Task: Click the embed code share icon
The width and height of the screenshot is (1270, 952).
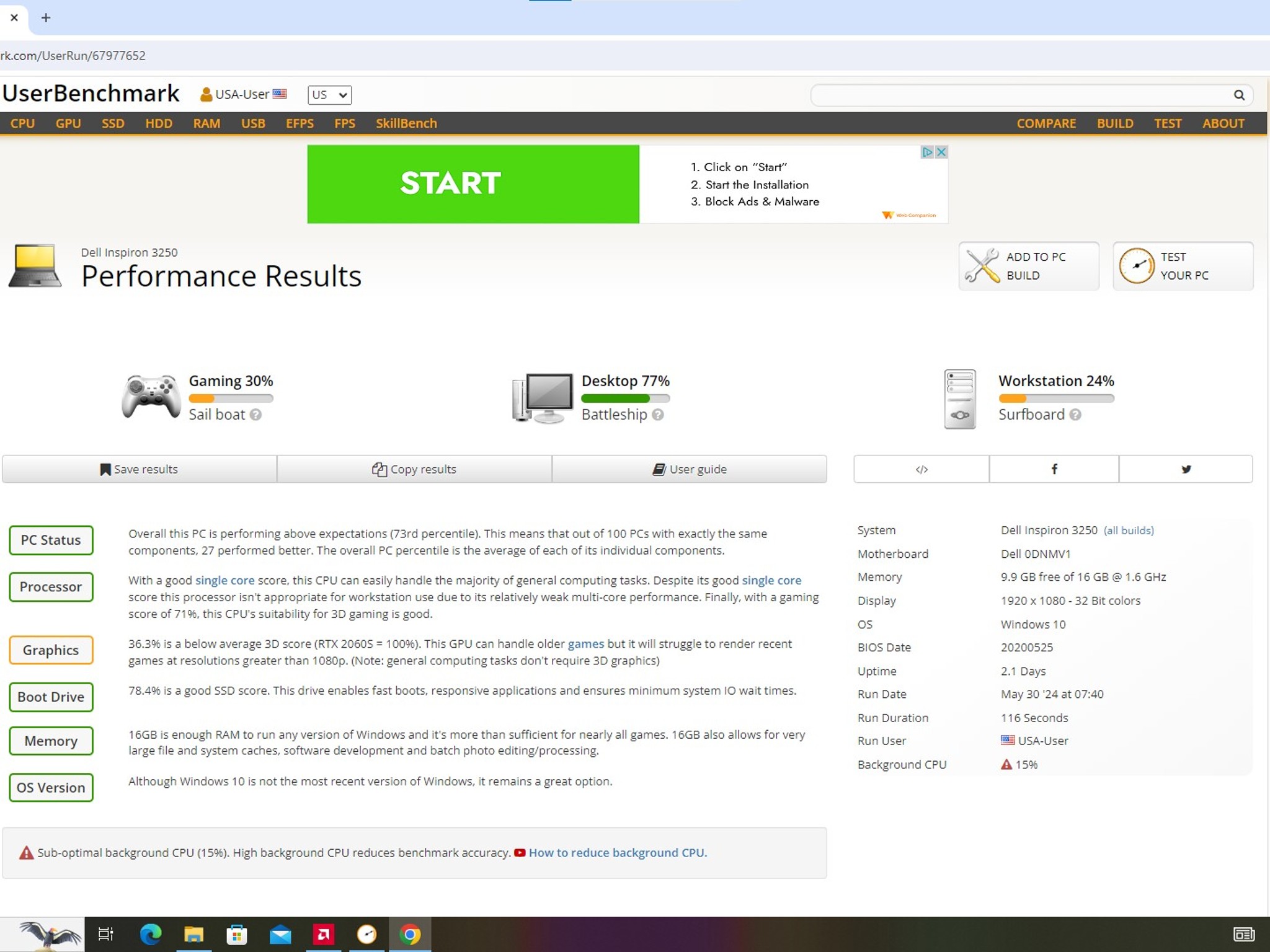Action: tap(921, 469)
